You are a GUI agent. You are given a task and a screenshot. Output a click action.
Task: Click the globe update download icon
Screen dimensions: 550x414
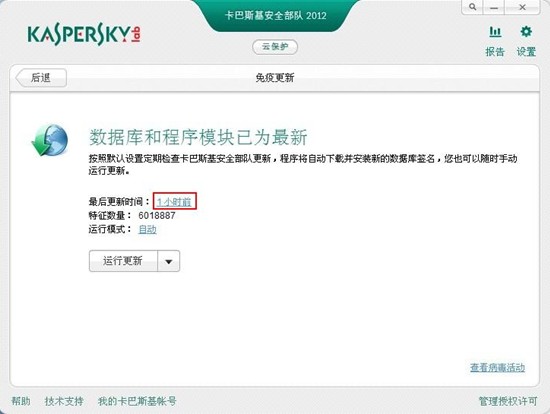pos(49,140)
